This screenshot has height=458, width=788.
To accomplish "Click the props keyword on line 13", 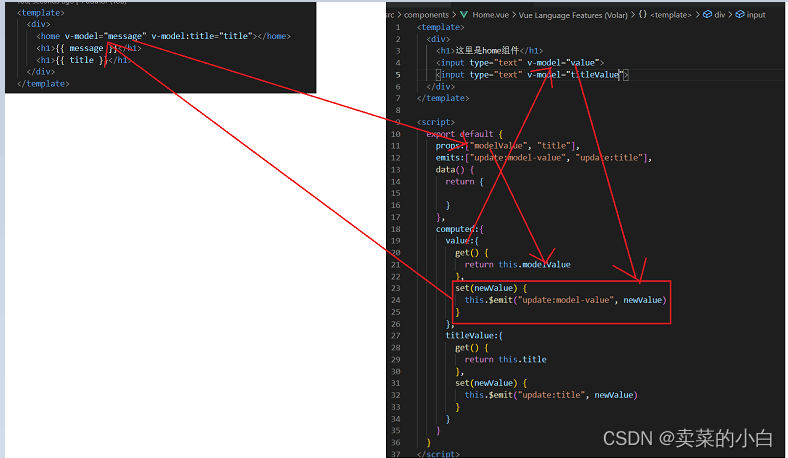I will coord(448,146).
